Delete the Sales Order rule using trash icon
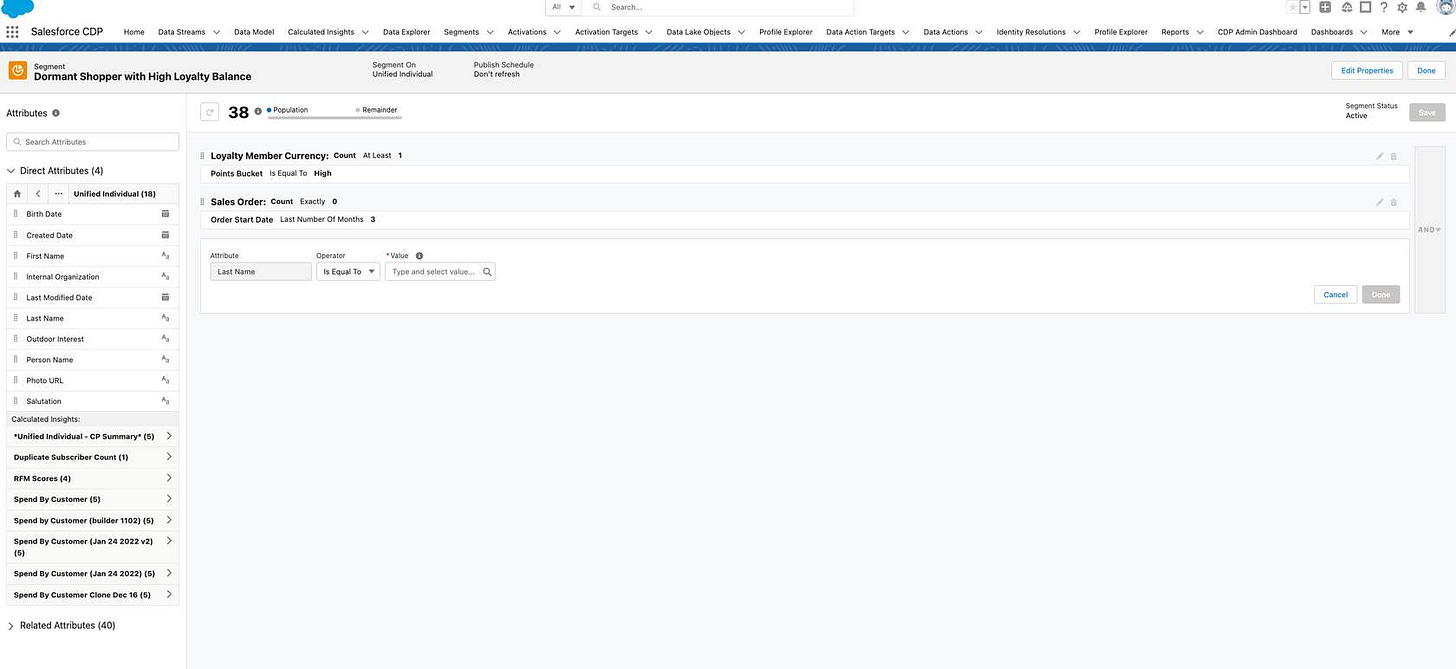This screenshot has height=669, width=1456. [1393, 202]
